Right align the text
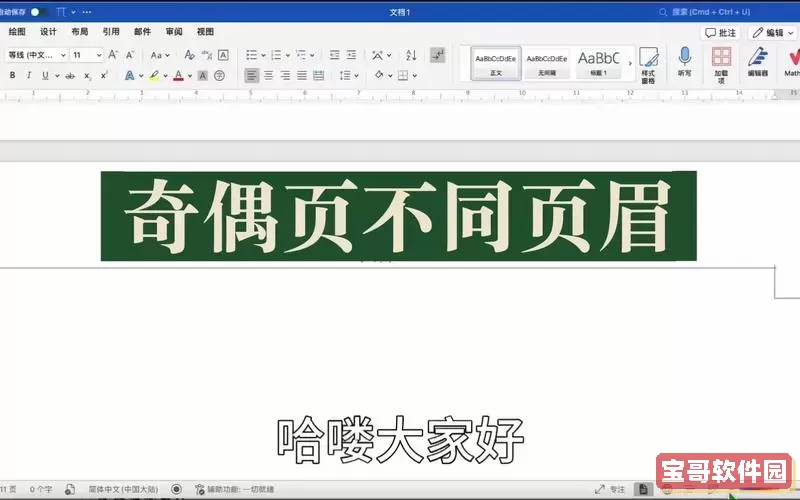Screen dimensions: 800x500 click(x=285, y=76)
